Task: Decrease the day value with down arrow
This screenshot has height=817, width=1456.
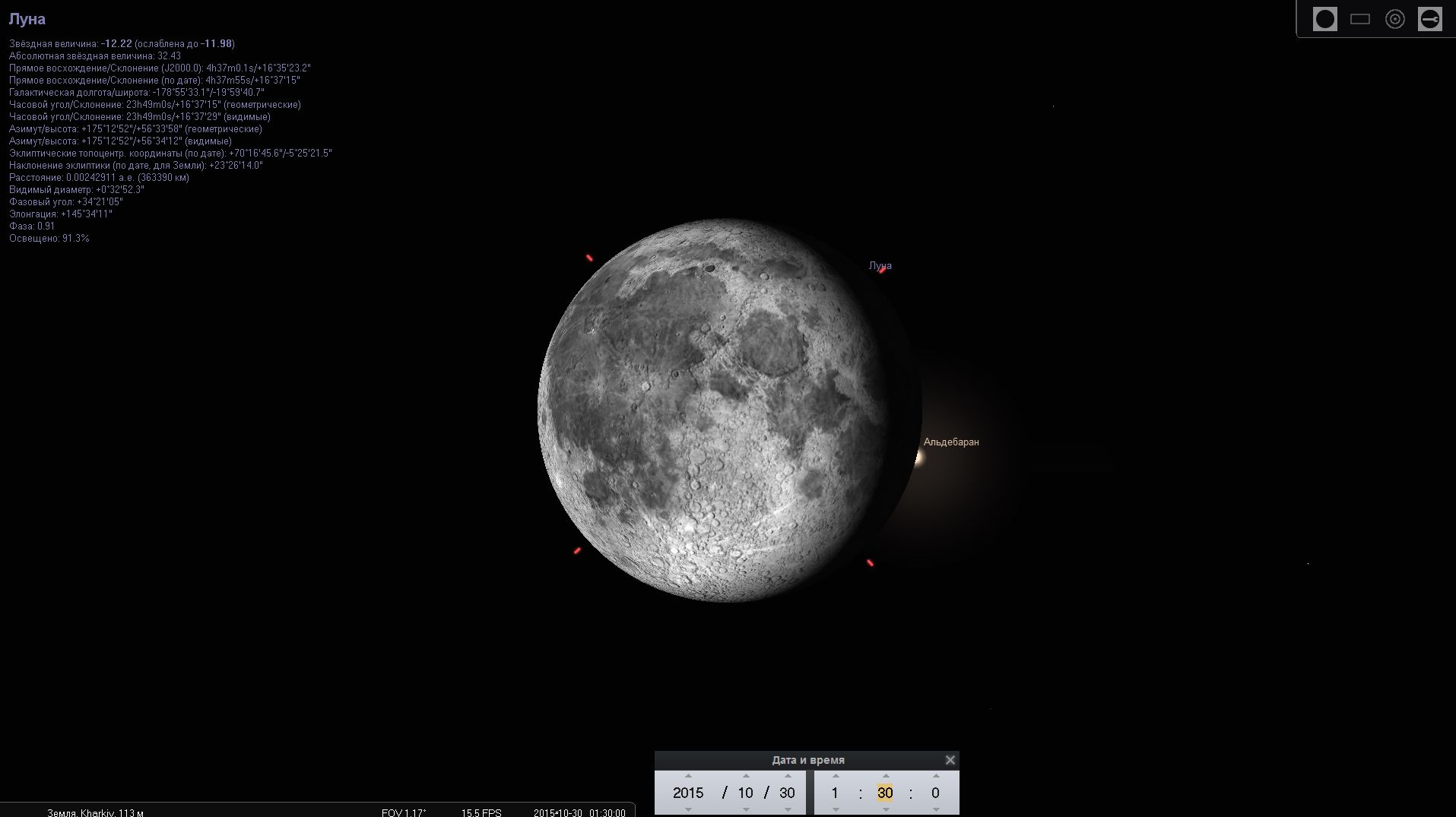Action: point(788,809)
